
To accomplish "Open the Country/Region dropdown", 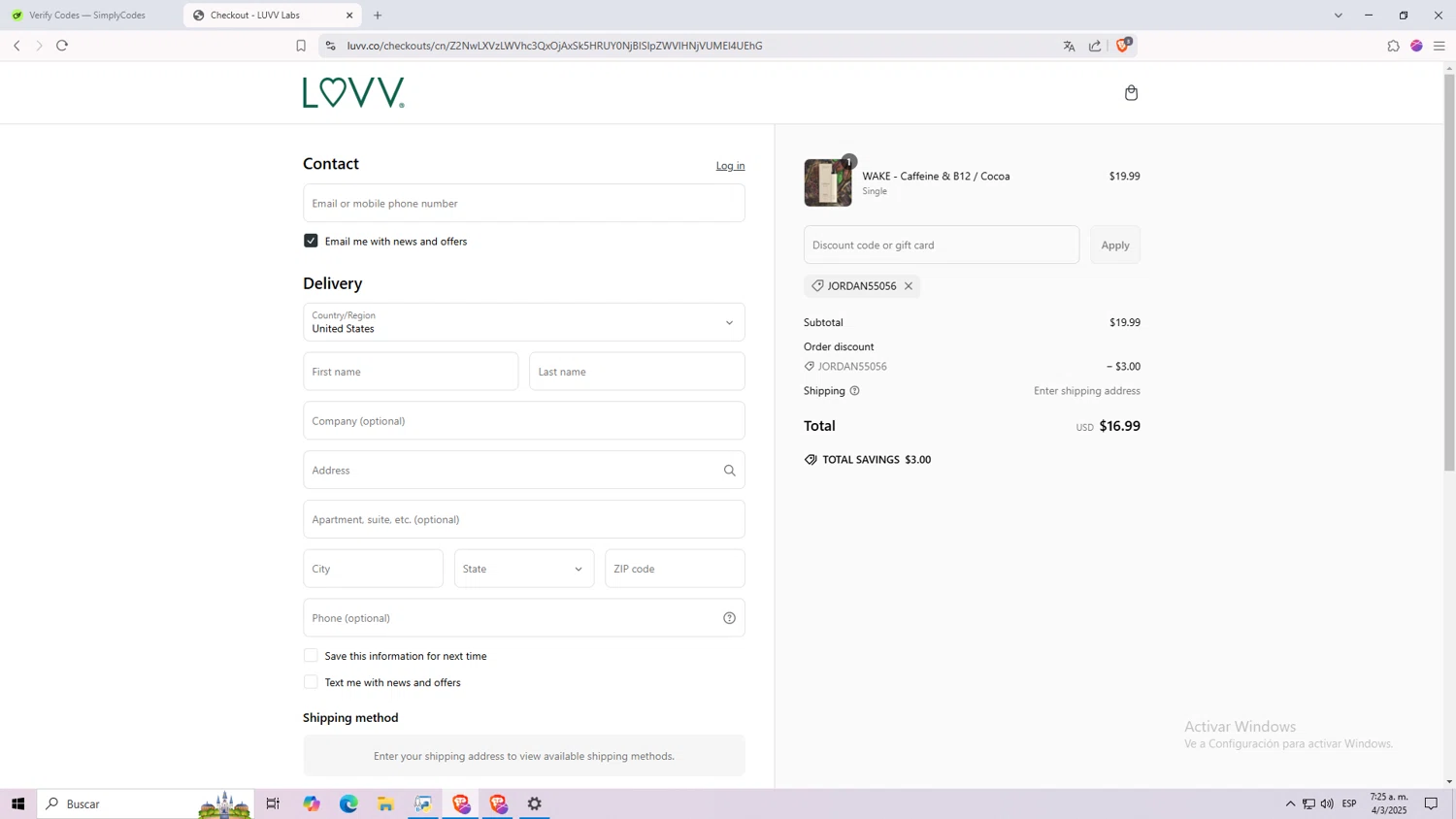I will coord(524,322).
